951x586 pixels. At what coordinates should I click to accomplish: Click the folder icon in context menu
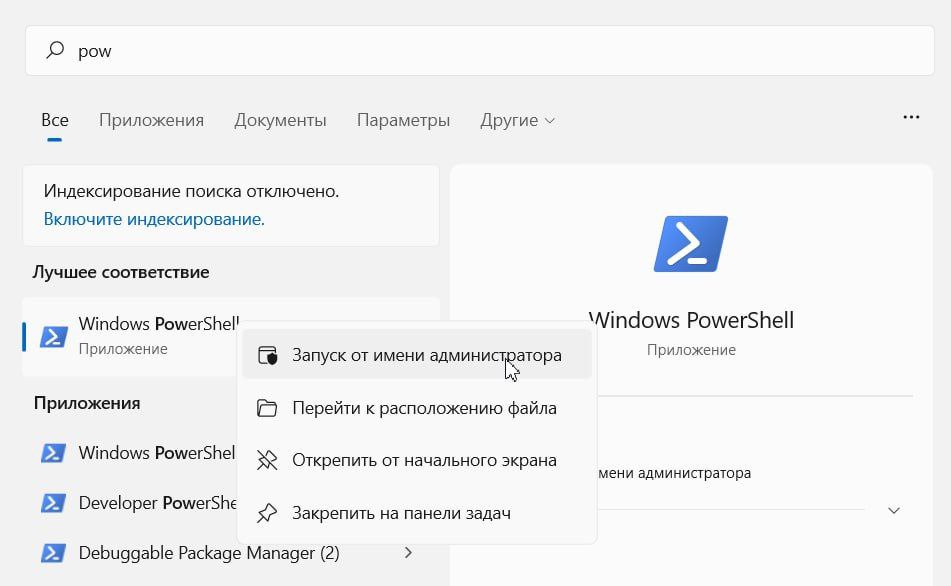point(267,408)
